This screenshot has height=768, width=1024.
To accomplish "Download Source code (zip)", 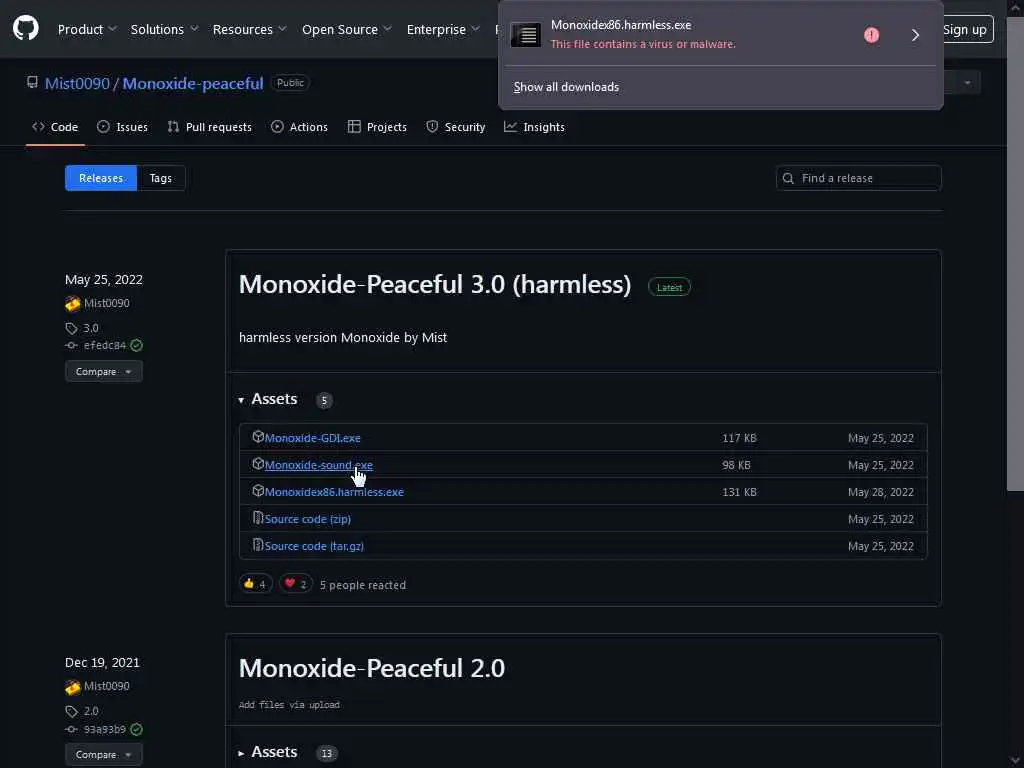I will (x=308, y=519).
